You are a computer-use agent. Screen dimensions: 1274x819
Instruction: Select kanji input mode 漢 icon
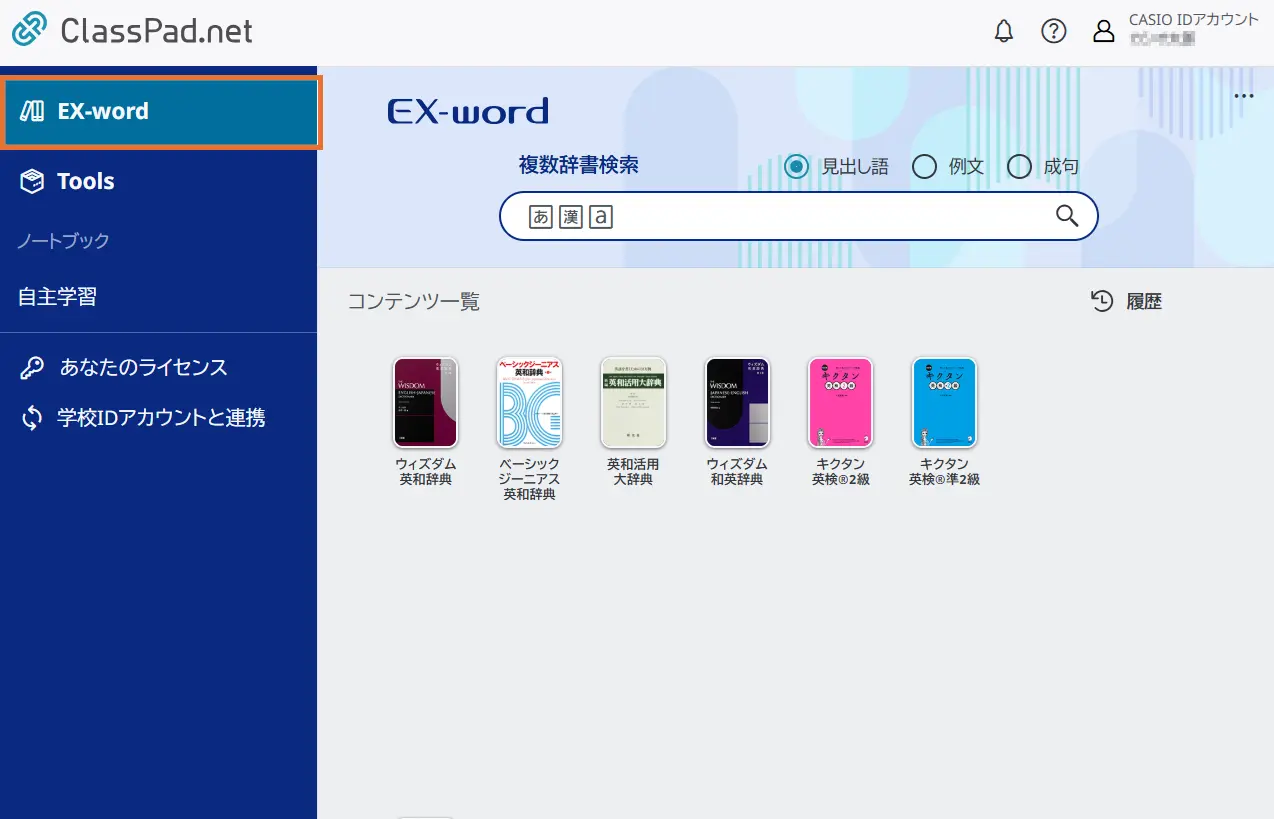pyautogui.click(x=571, y=216)
